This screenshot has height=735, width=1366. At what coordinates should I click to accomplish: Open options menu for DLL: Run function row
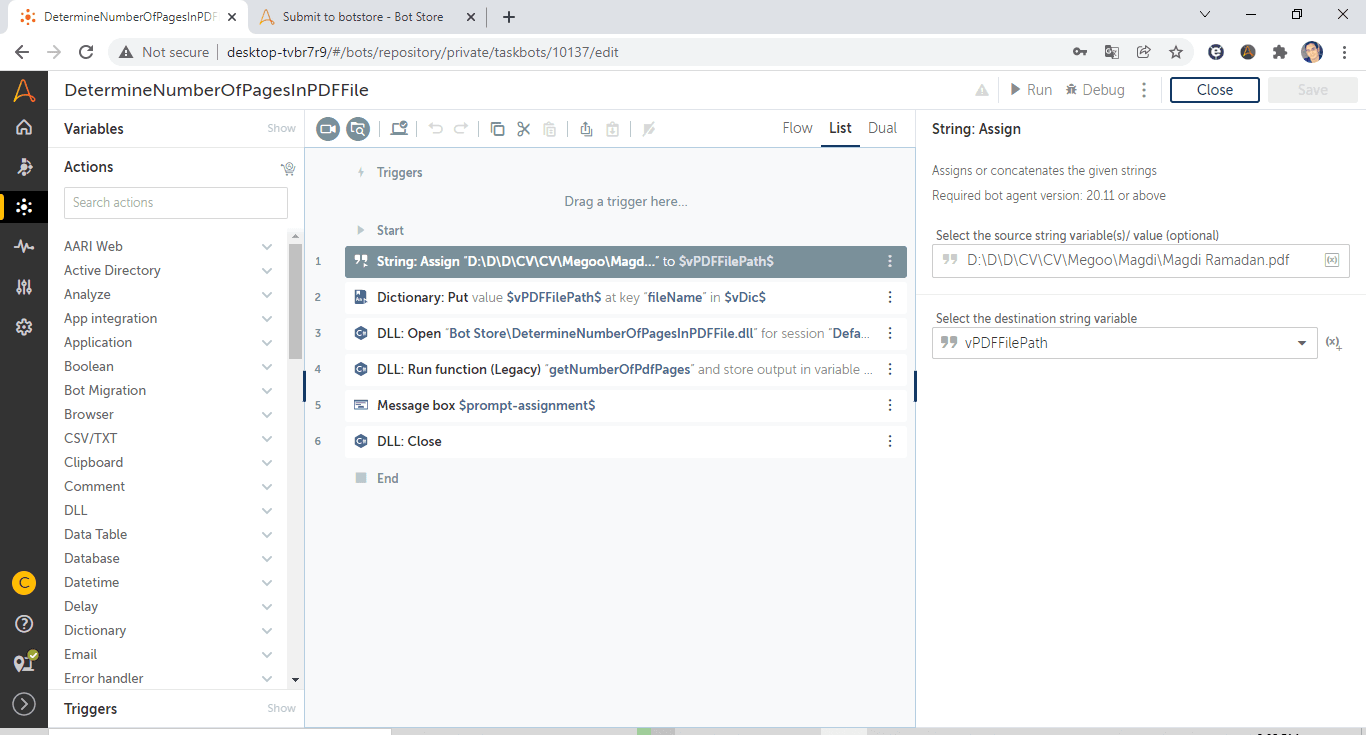890,369
